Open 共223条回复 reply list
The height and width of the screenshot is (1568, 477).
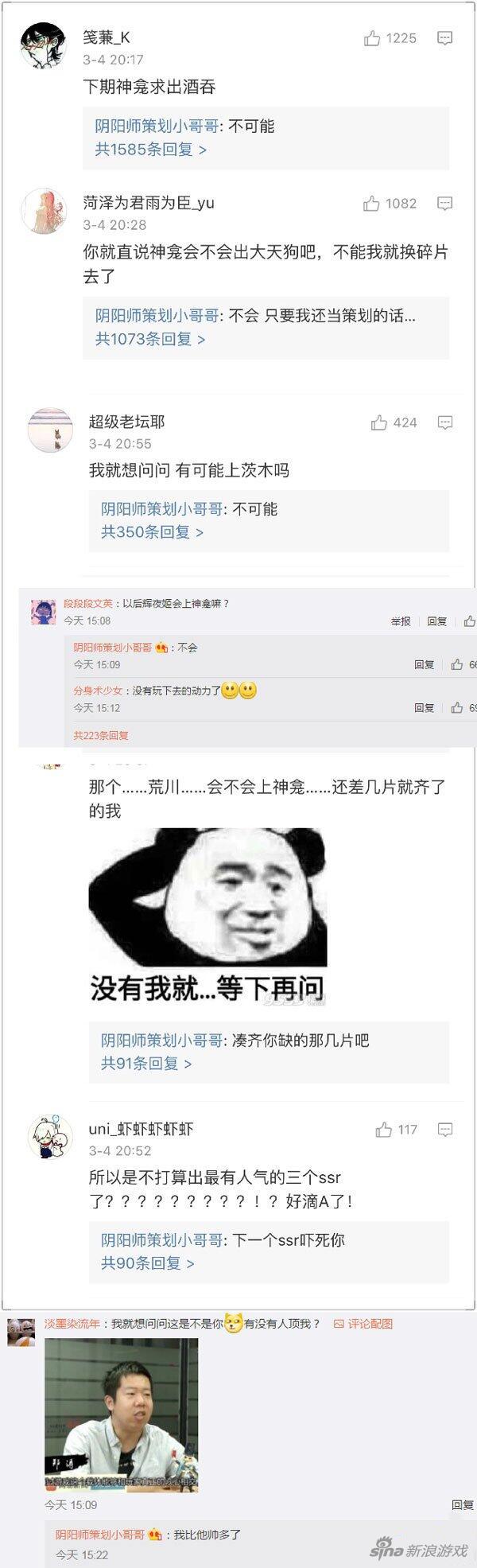pyautogui.click(x=101, y=736)
